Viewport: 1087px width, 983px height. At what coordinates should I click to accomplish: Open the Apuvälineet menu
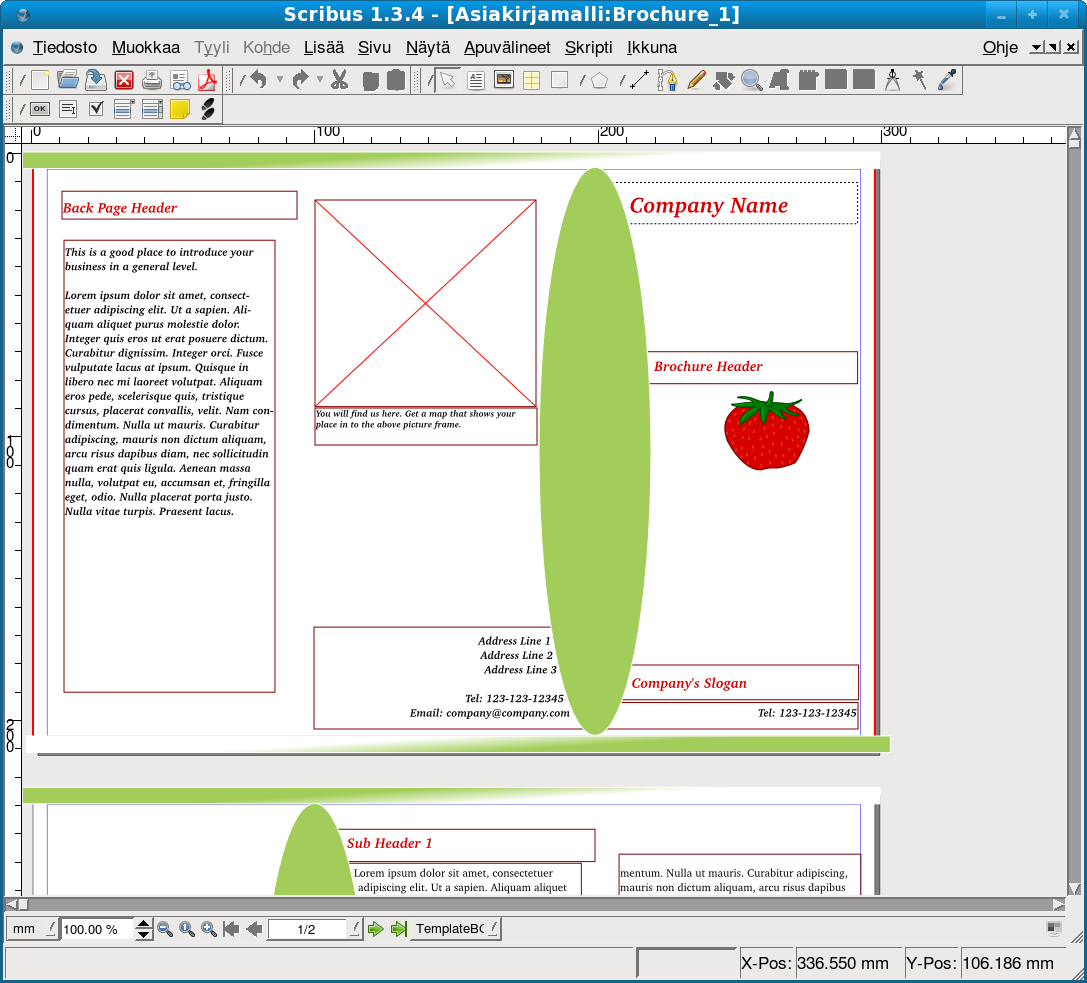point(507,47)
